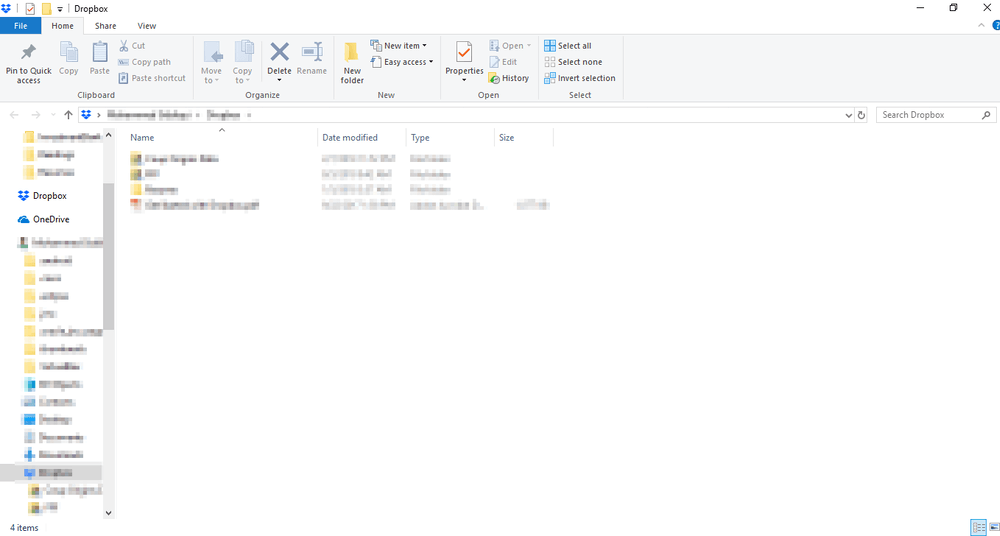1000x536 pixels.
Task: Open the Move to menu
Action: [211, 63]
